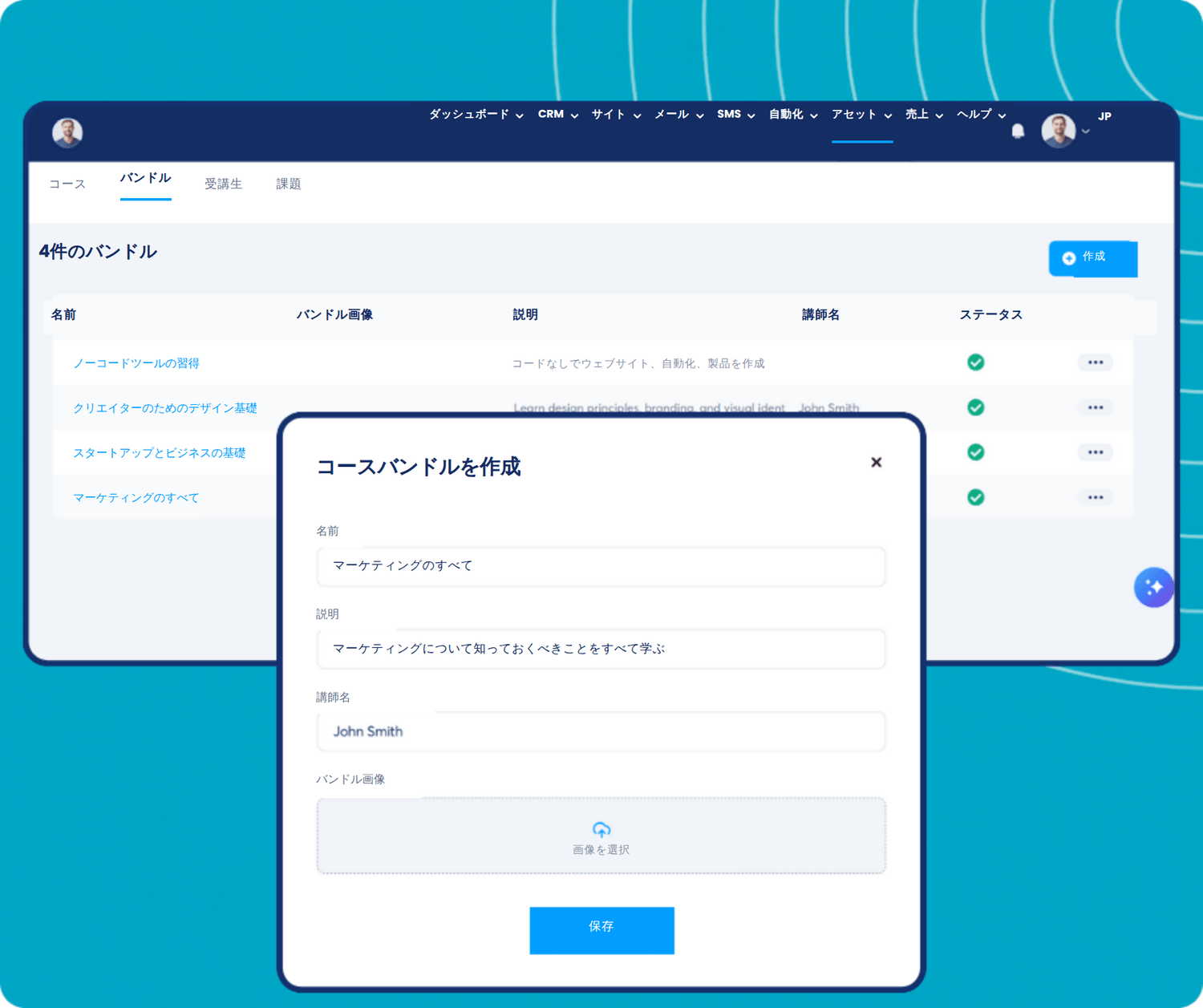Select the バンドル tab
Viewport: 1203px width, 1008px height.
(x=145, y=178)
